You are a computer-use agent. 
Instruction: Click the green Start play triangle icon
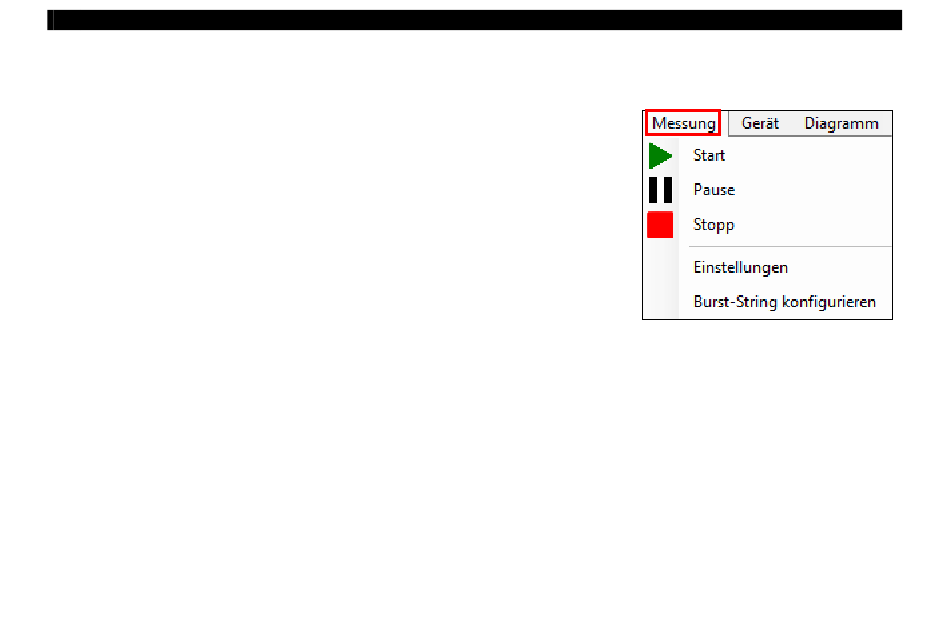660,156
